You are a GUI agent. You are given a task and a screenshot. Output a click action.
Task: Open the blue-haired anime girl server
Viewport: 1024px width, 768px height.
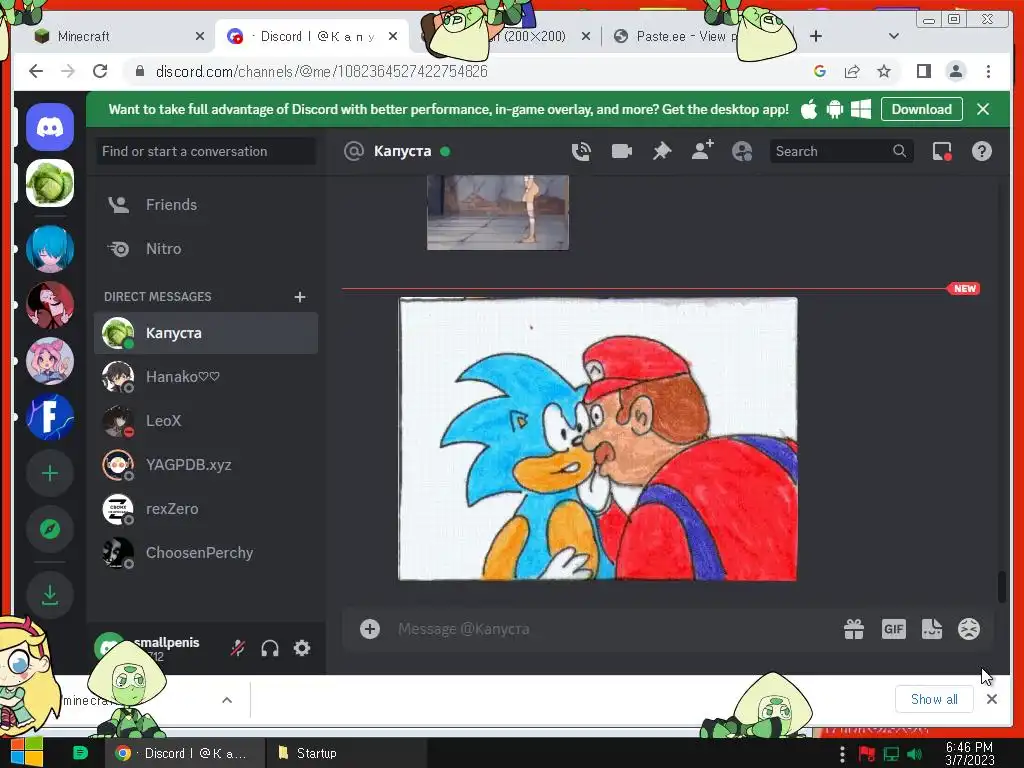50,248
